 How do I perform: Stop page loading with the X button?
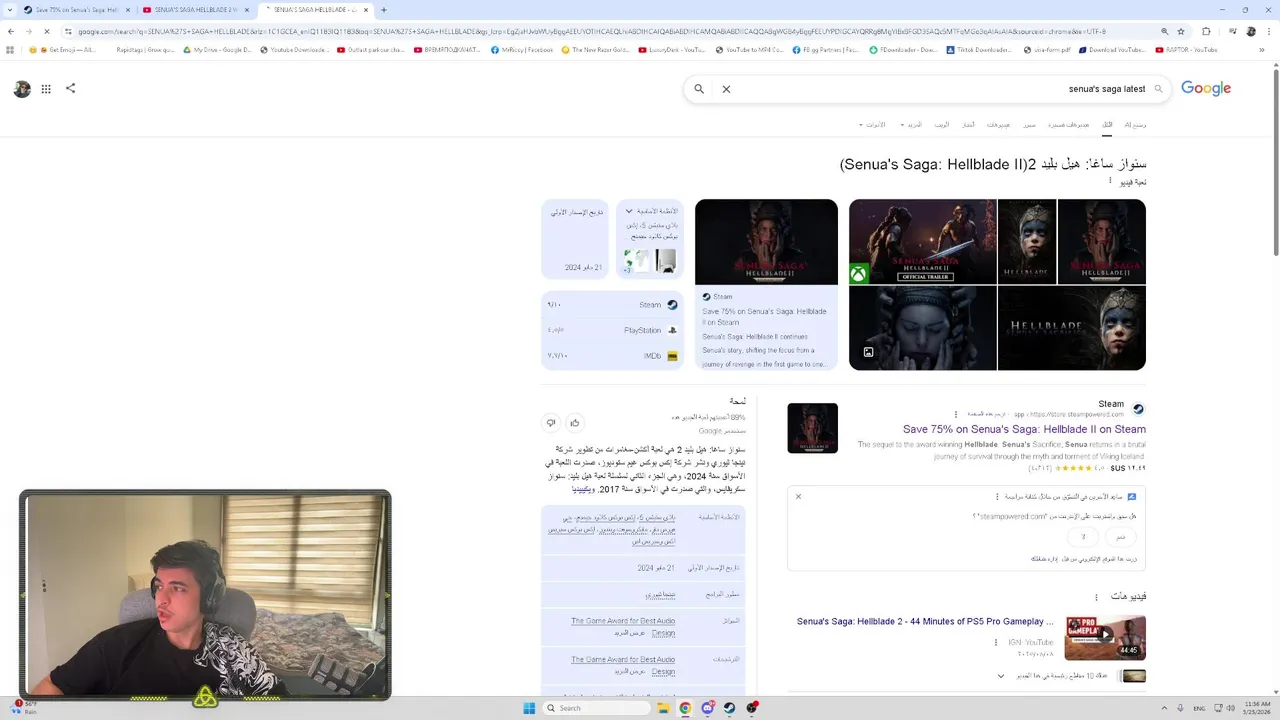(x=46, y=31)
